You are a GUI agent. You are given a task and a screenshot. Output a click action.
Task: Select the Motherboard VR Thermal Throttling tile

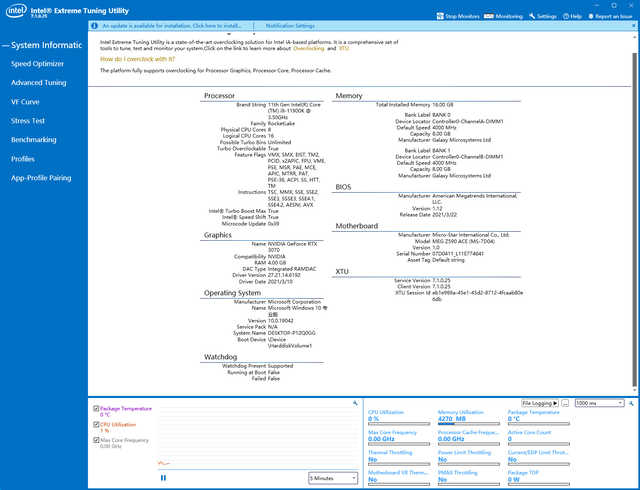click(399, 478)
